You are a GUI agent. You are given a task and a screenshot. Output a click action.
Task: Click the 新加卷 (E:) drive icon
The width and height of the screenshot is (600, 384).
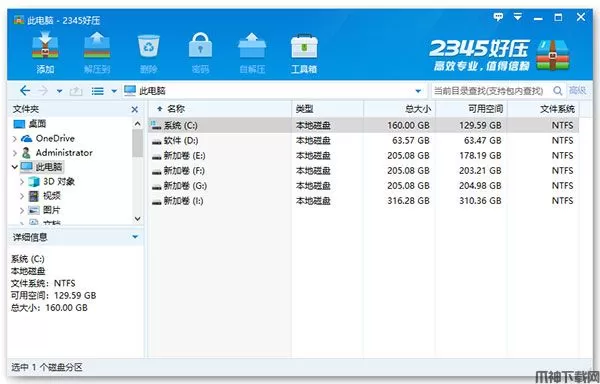(156, 156)
